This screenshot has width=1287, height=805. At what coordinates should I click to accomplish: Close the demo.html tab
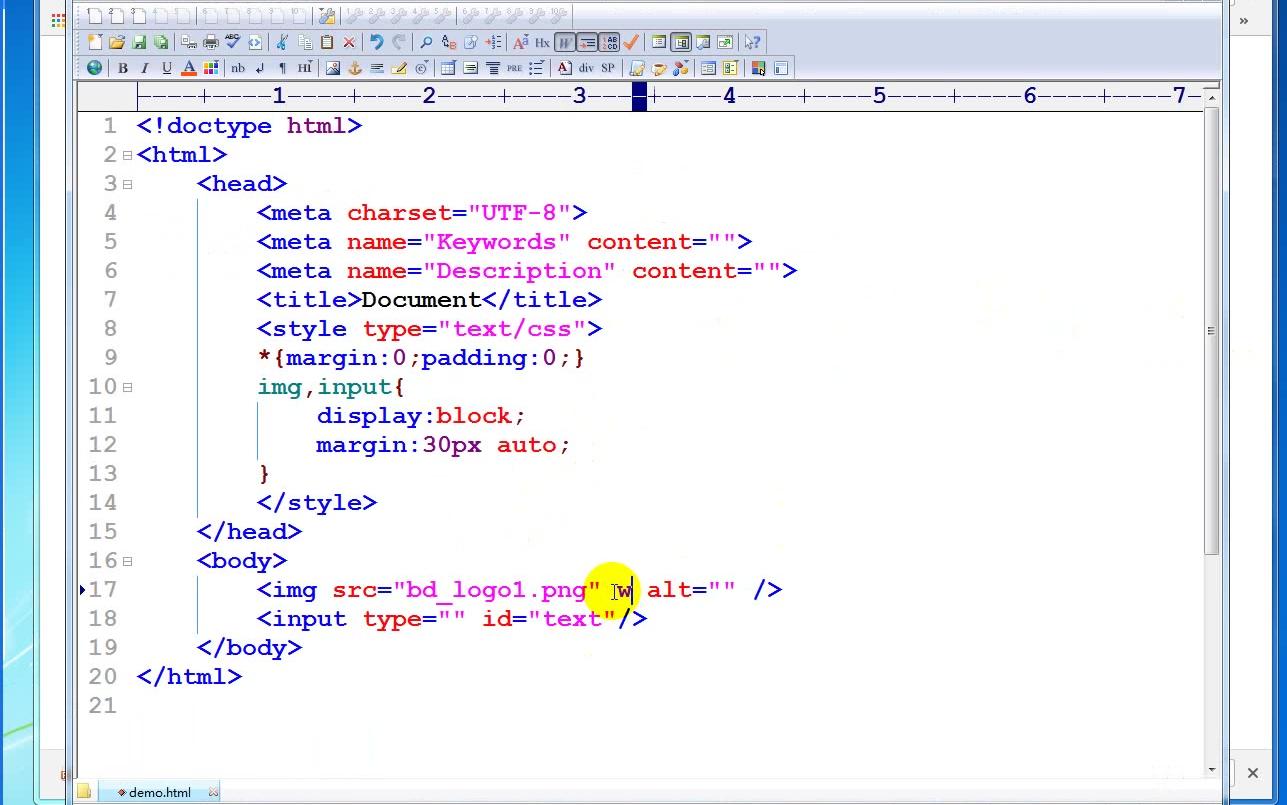pos(213,792)
